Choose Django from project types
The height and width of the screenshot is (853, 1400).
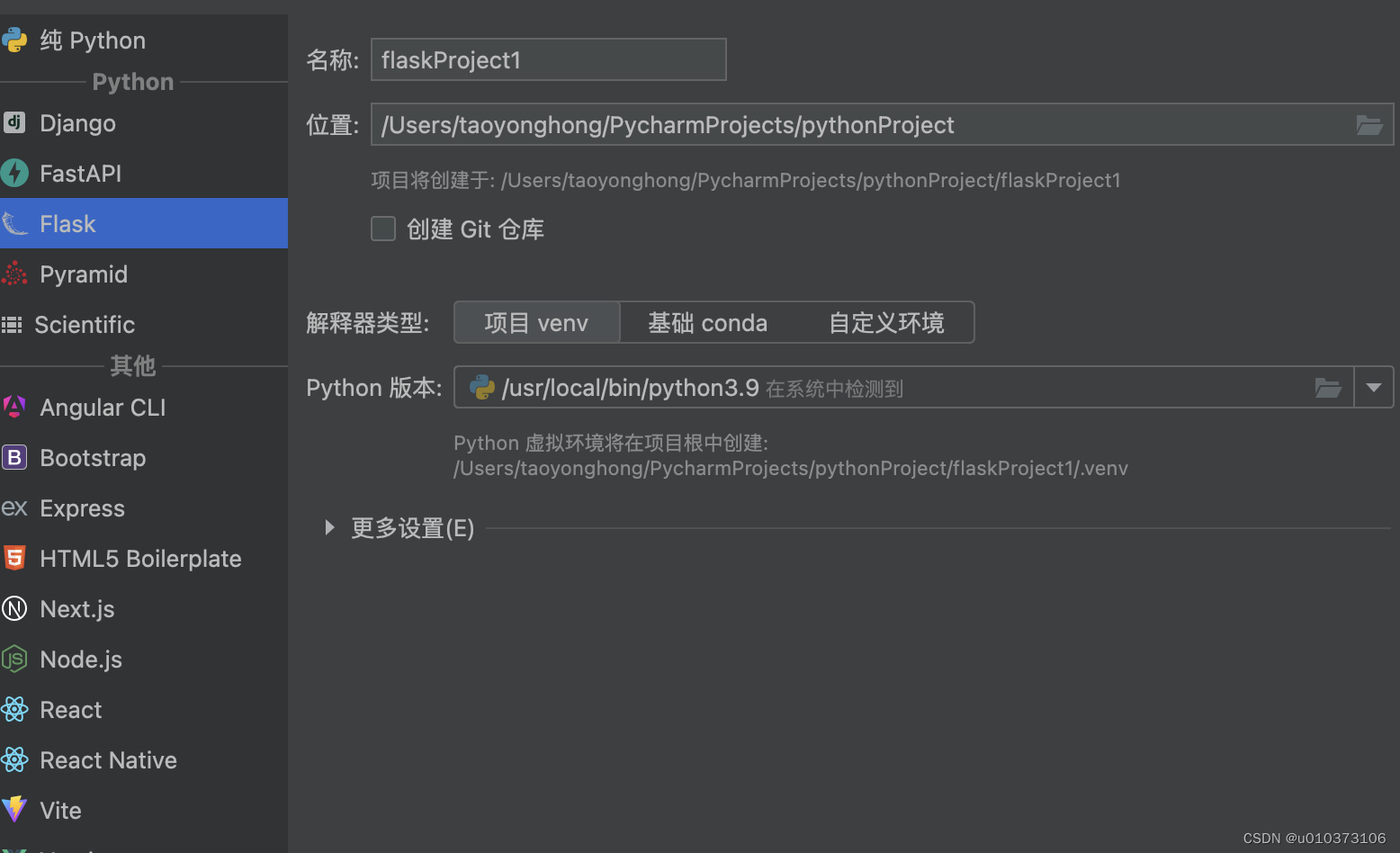[x=144, y=122]
